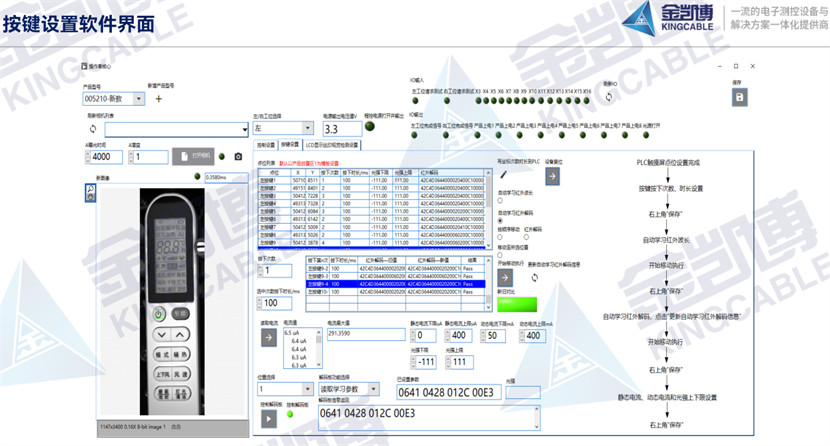The image size is (830, 446).
Task: Click the save floppy disk icon
Action: point(738,97)
